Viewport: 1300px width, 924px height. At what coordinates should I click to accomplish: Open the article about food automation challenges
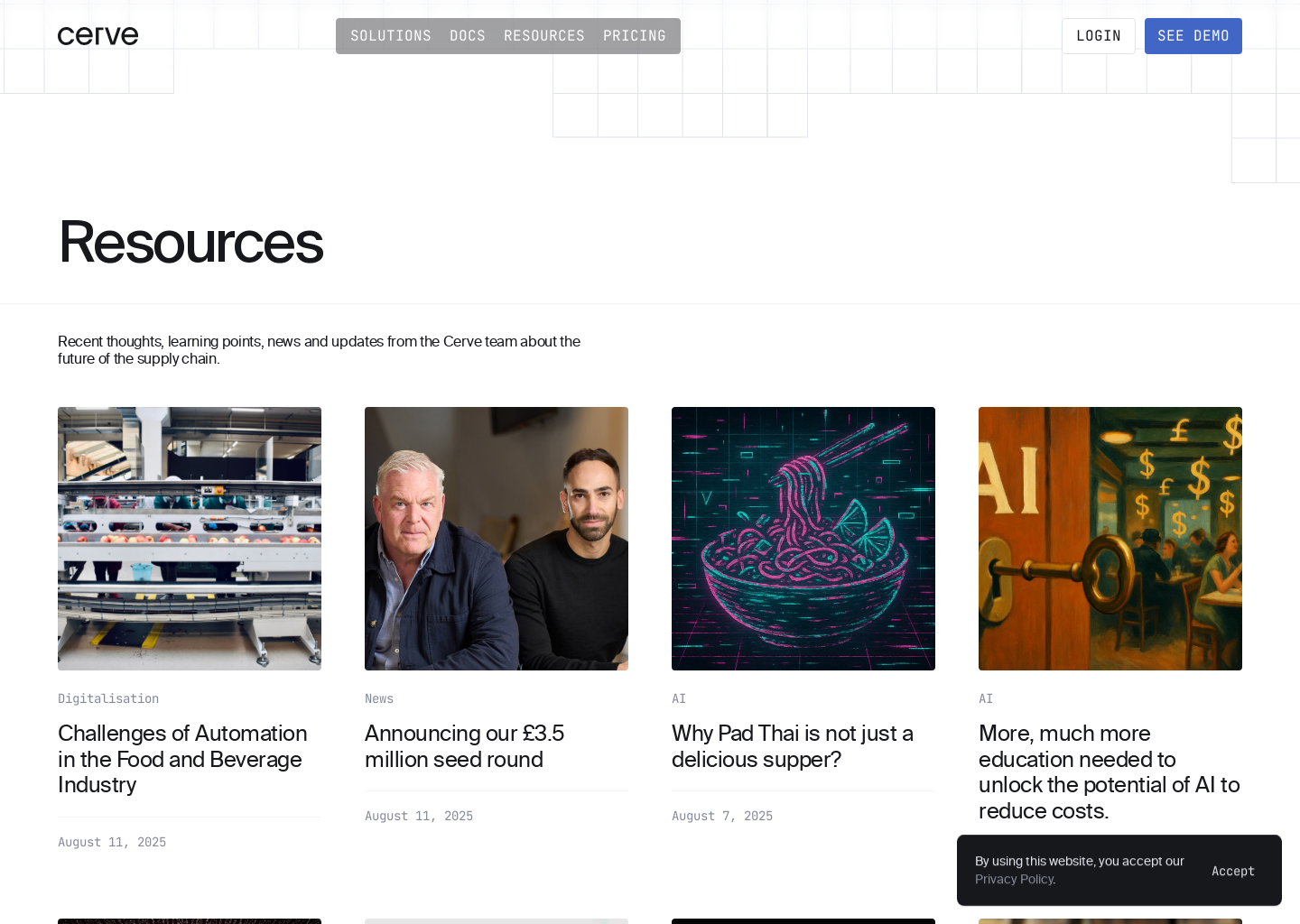[x=181, y=759]
